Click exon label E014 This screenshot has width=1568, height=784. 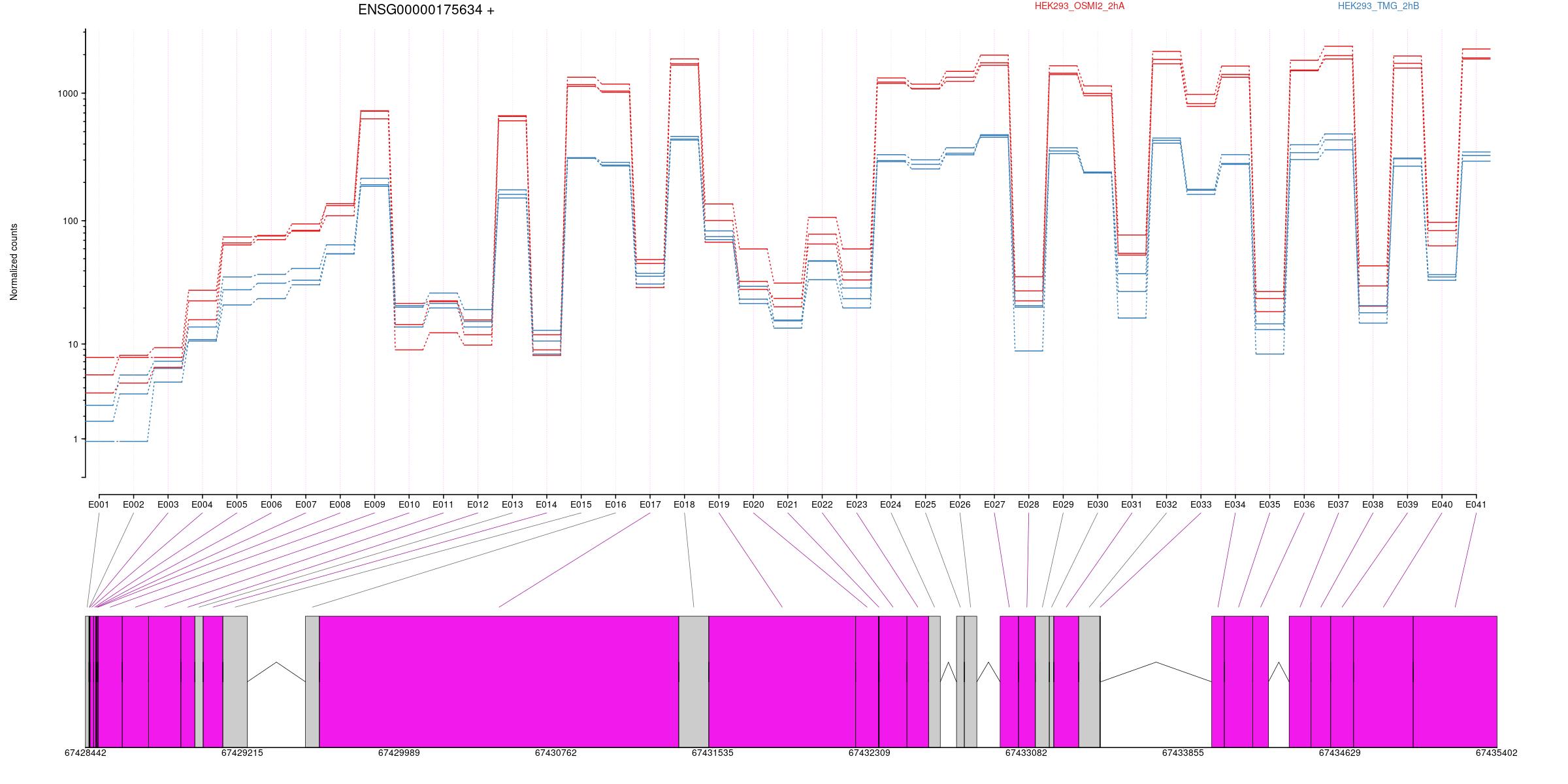546,504
